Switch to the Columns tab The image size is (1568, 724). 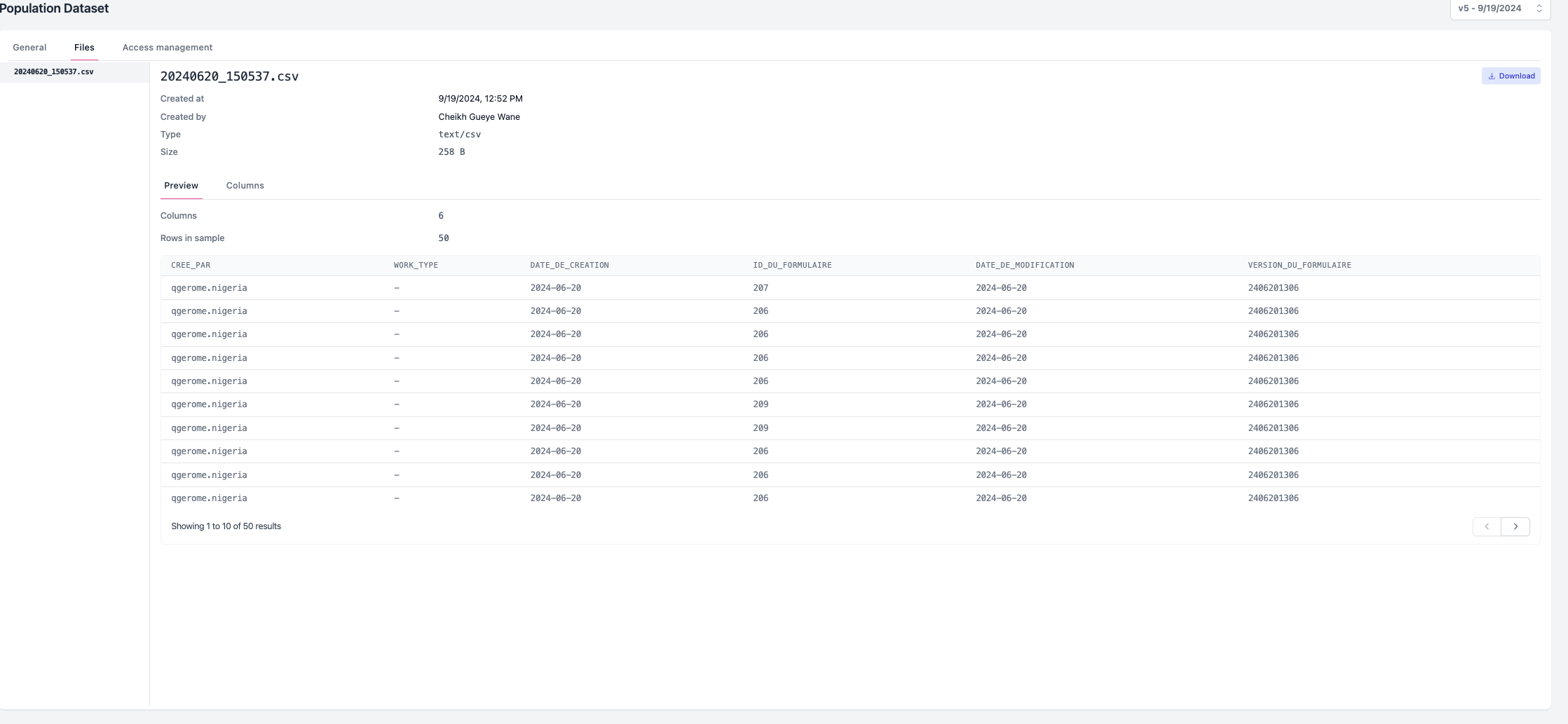245,186
